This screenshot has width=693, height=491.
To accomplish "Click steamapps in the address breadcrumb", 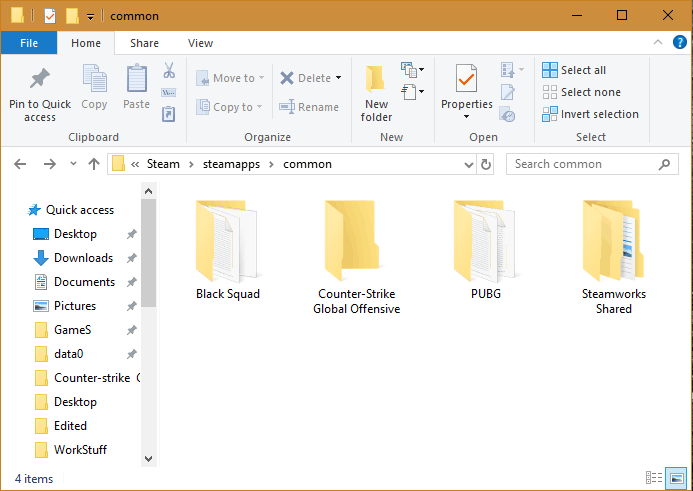I will (231, 164).
